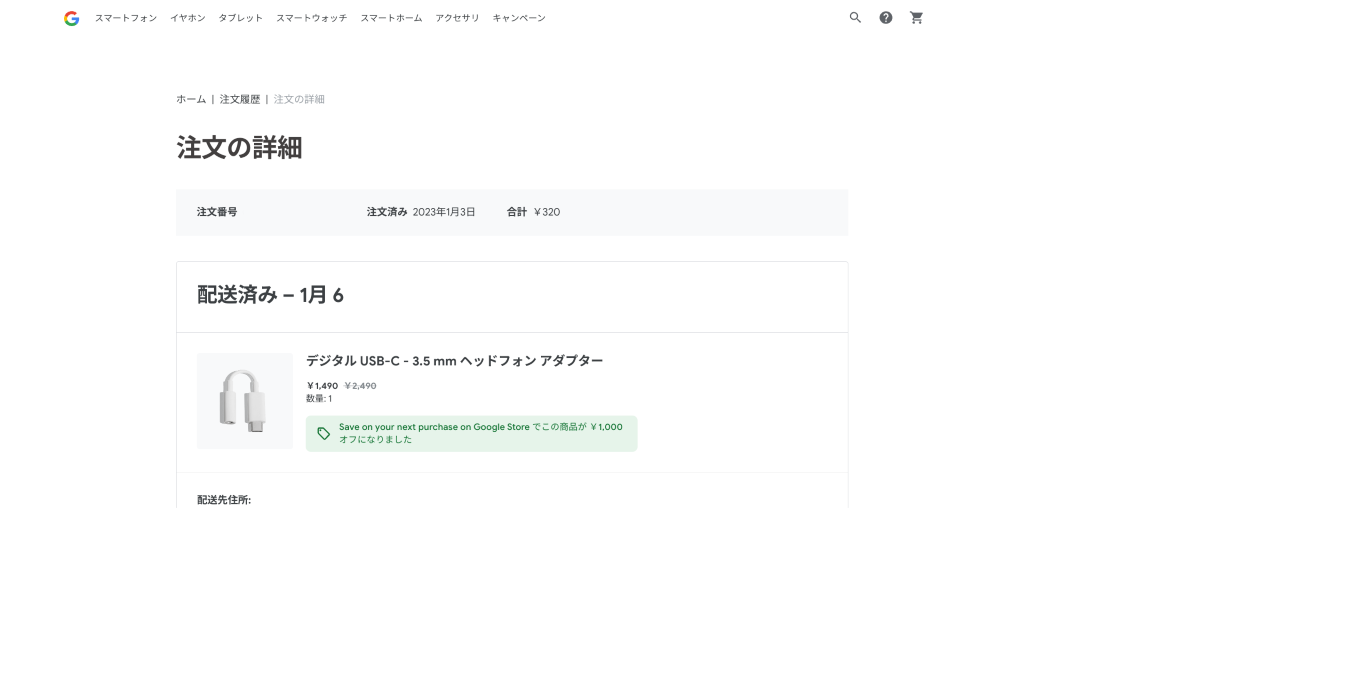Viewport: 1366px width, 677px height.
Task: Open the アクセサリ menu
Action: 457,18
